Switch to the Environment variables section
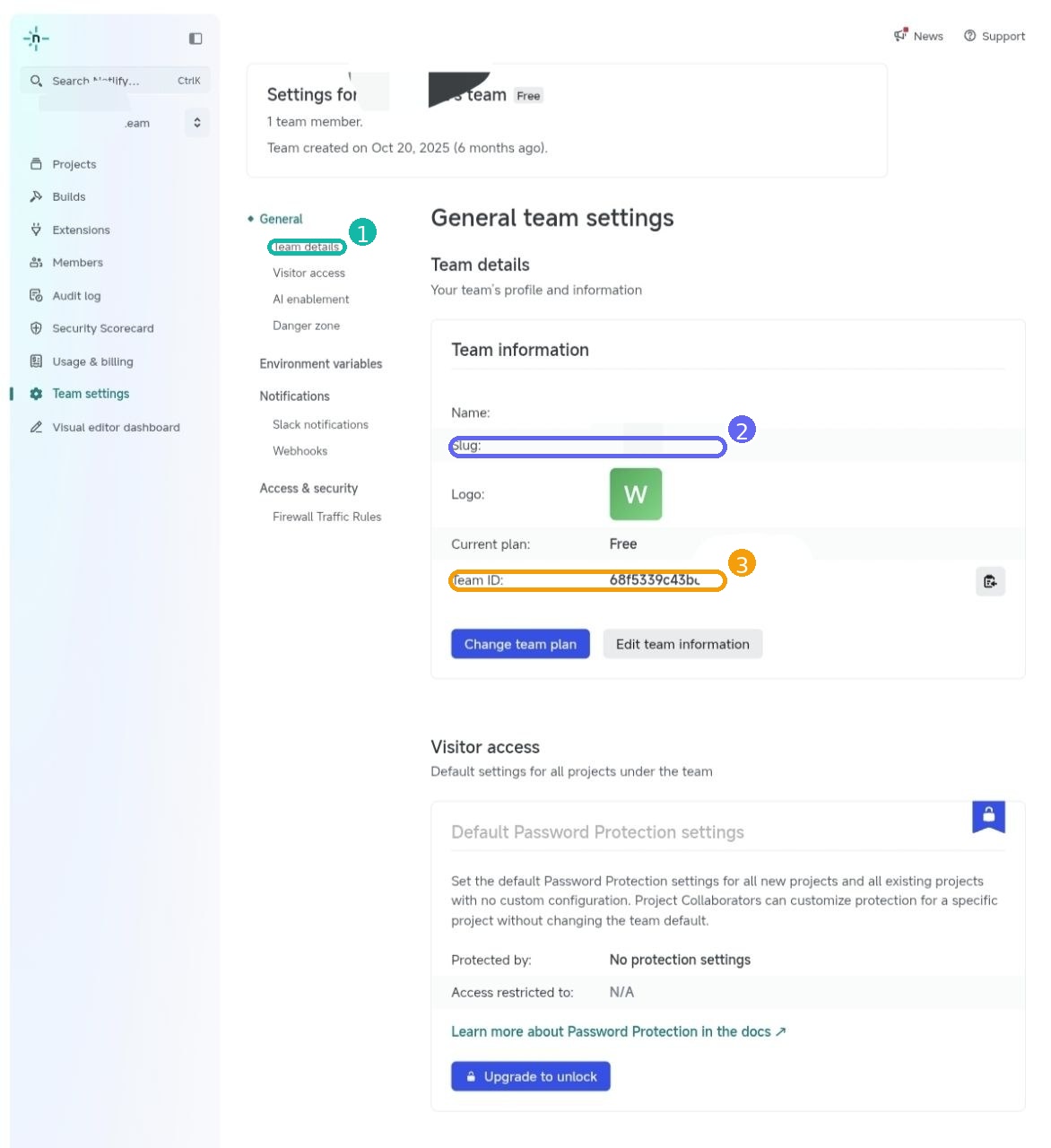Image resolution: width=1051 pixels, height=1148 pixels. pos(320,363)
